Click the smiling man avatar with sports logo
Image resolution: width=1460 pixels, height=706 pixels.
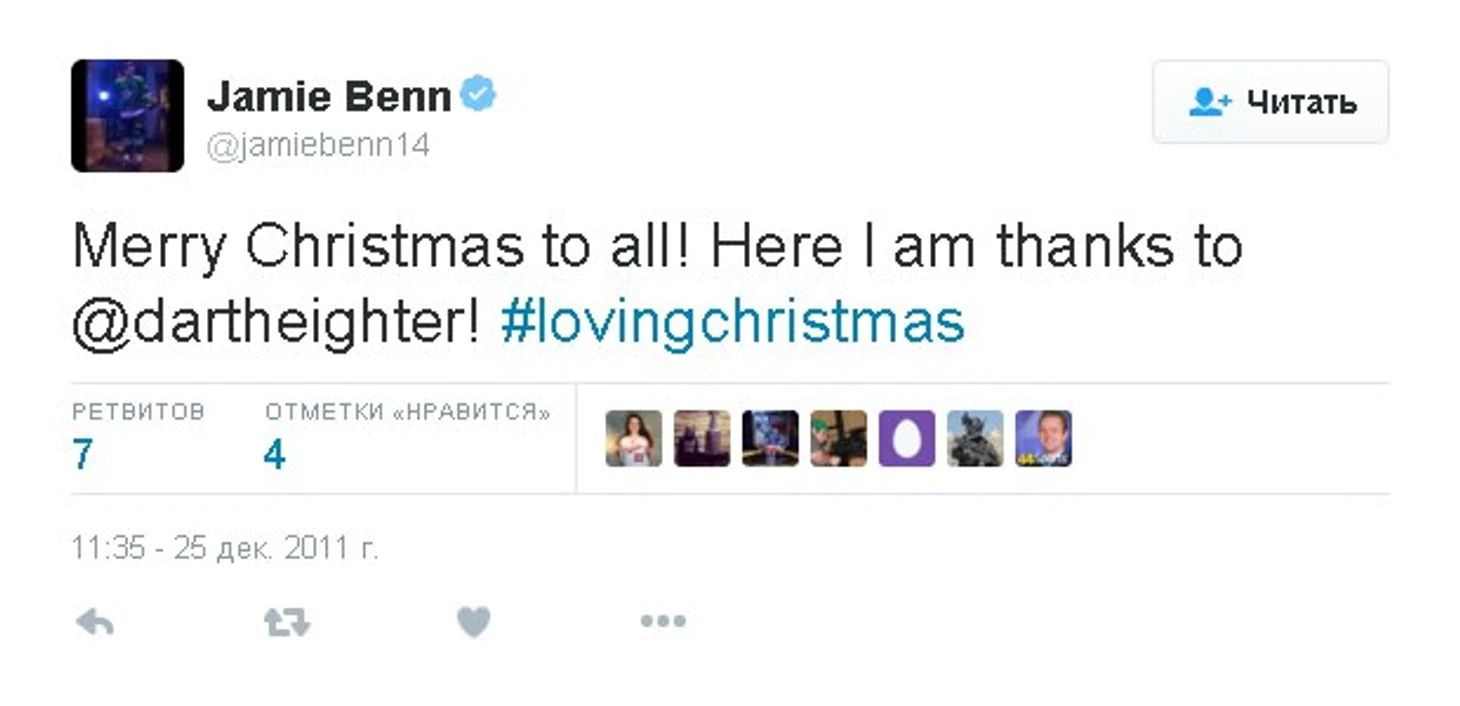1043,438
